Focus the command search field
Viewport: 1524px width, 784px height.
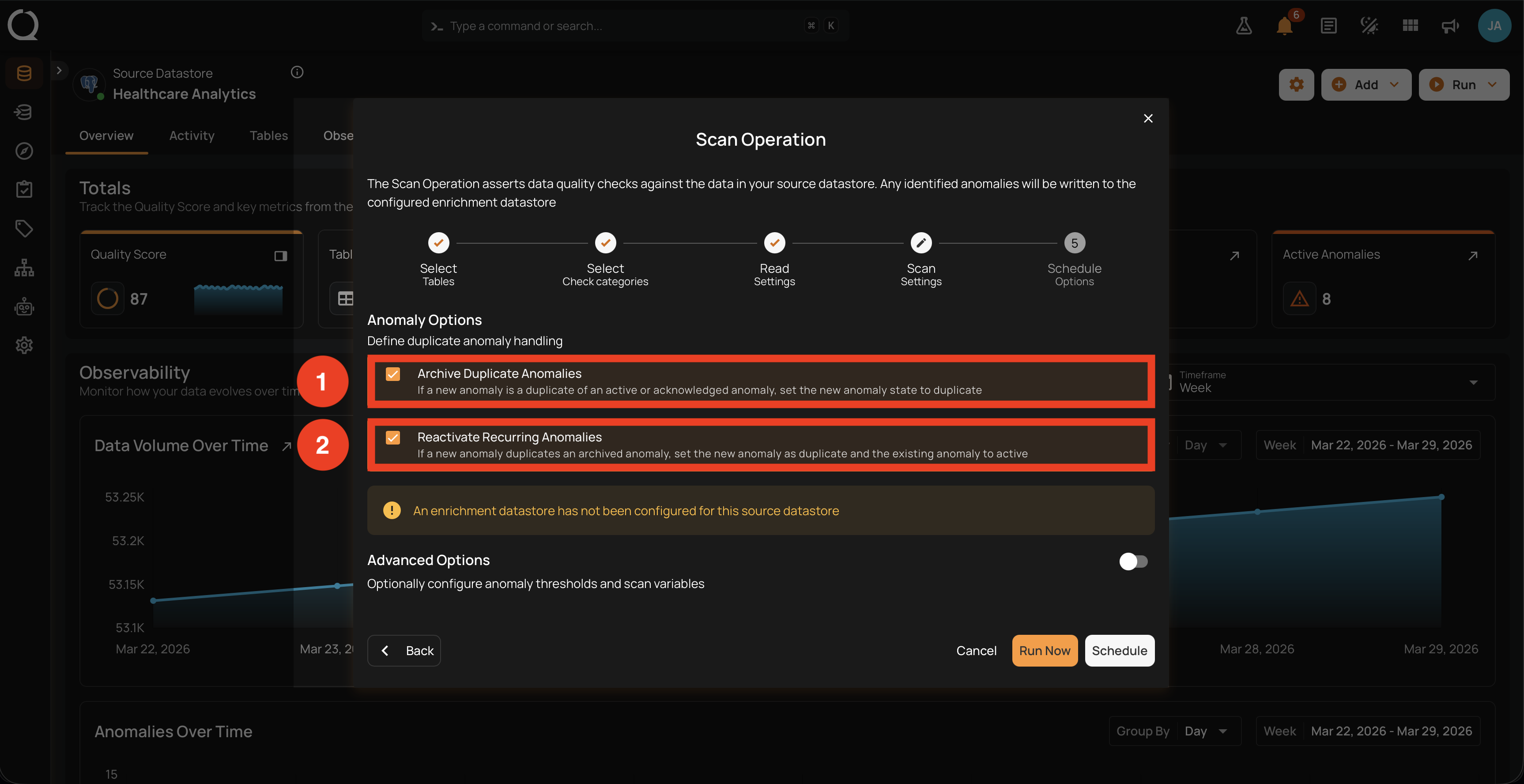pos(635,26)
